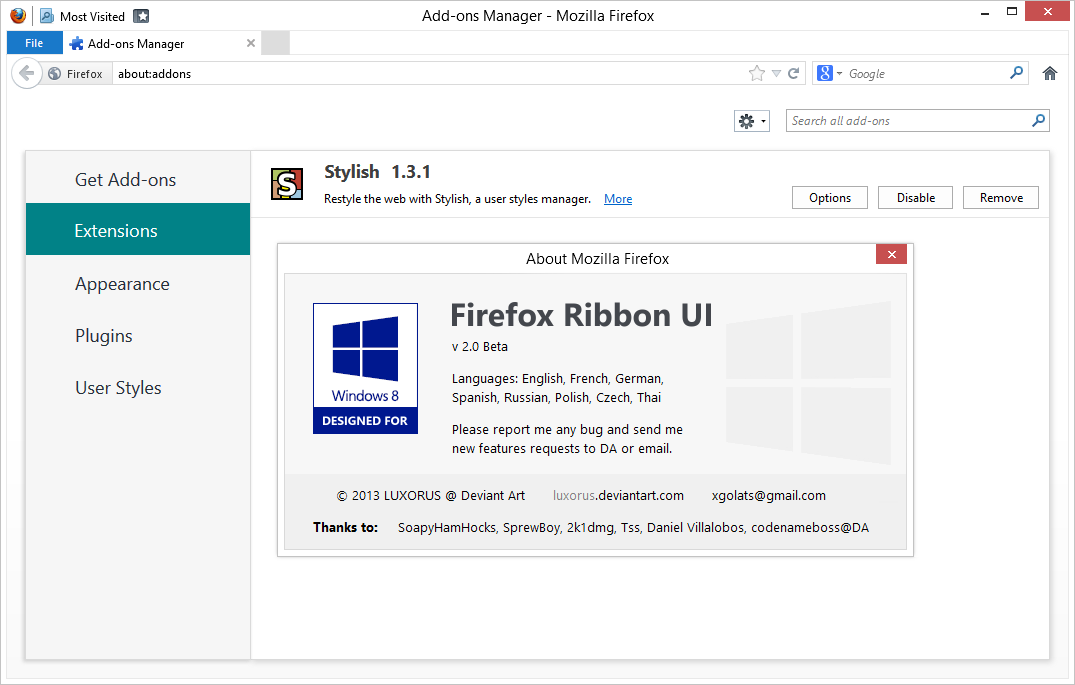Click the Google search magnifier icon
This screenshot has height=685, width=1075.
coord(1015,73)
